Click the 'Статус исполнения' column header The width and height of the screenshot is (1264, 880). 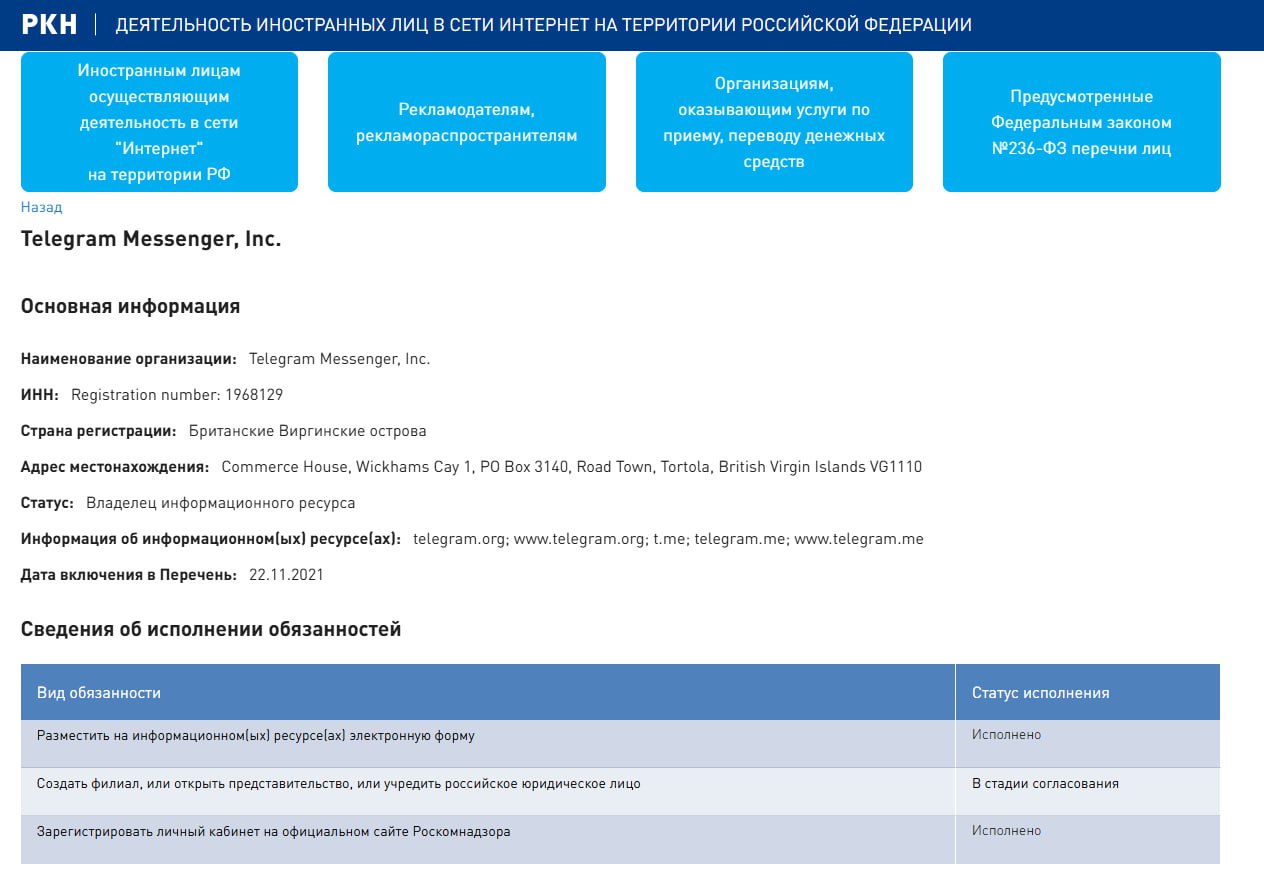(1088, 692)
